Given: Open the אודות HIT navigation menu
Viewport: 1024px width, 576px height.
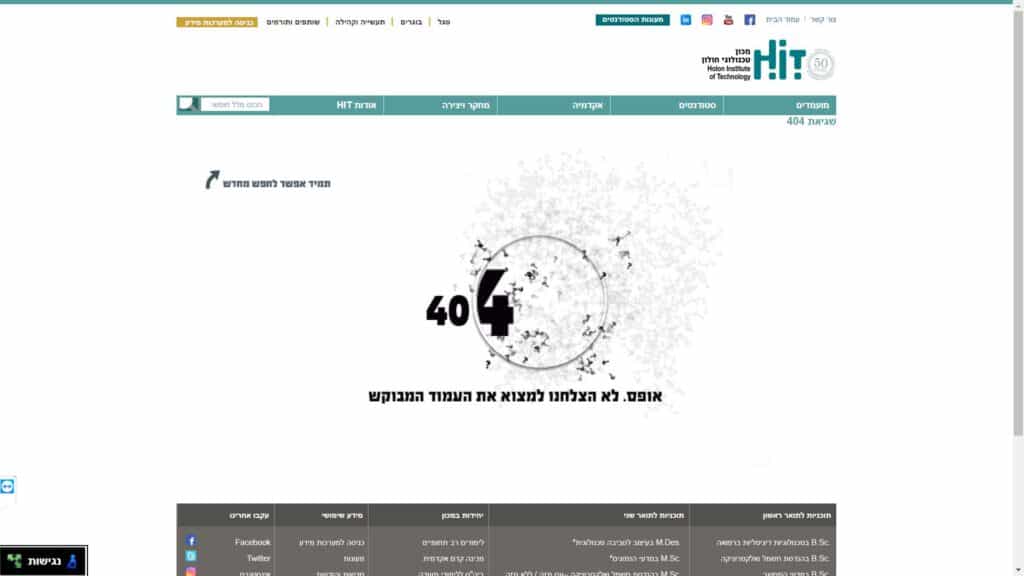Looking at the screenshot, I should point(356,105).
